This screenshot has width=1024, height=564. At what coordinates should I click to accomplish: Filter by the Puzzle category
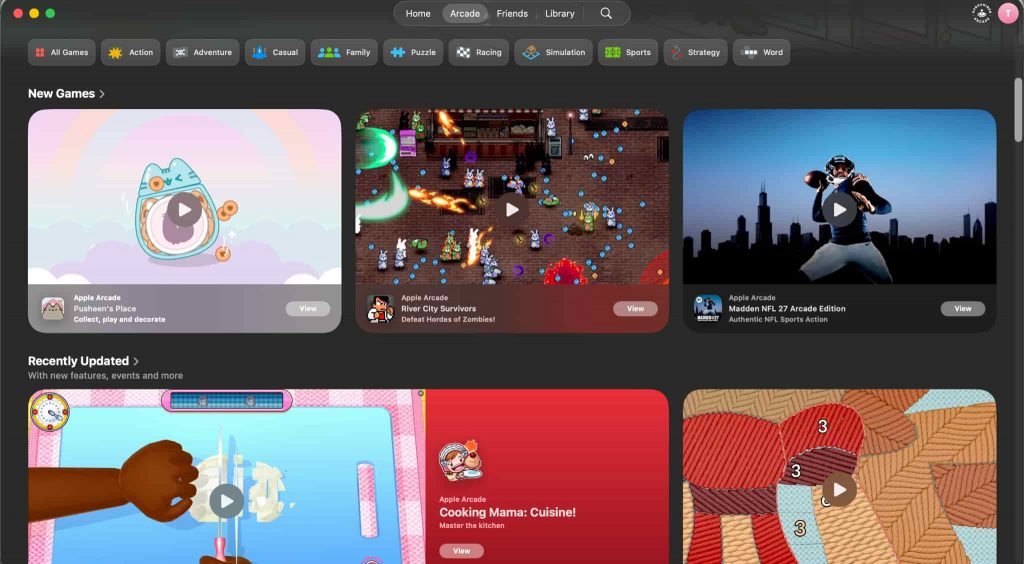pos(413,52)
